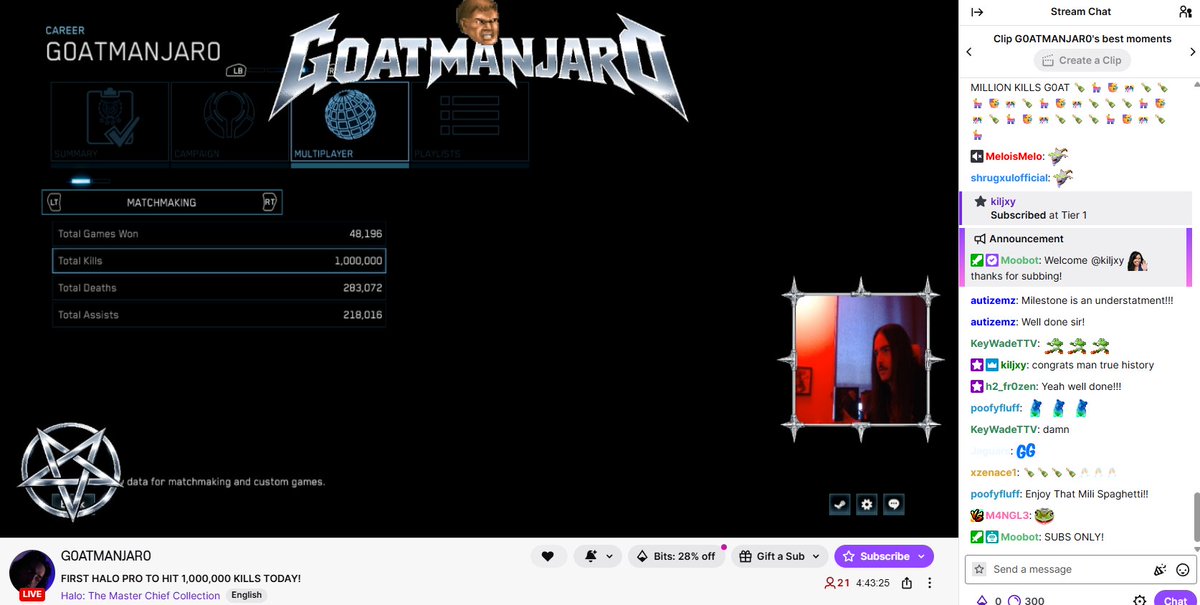Open Bits: 28% off offer

677,556
